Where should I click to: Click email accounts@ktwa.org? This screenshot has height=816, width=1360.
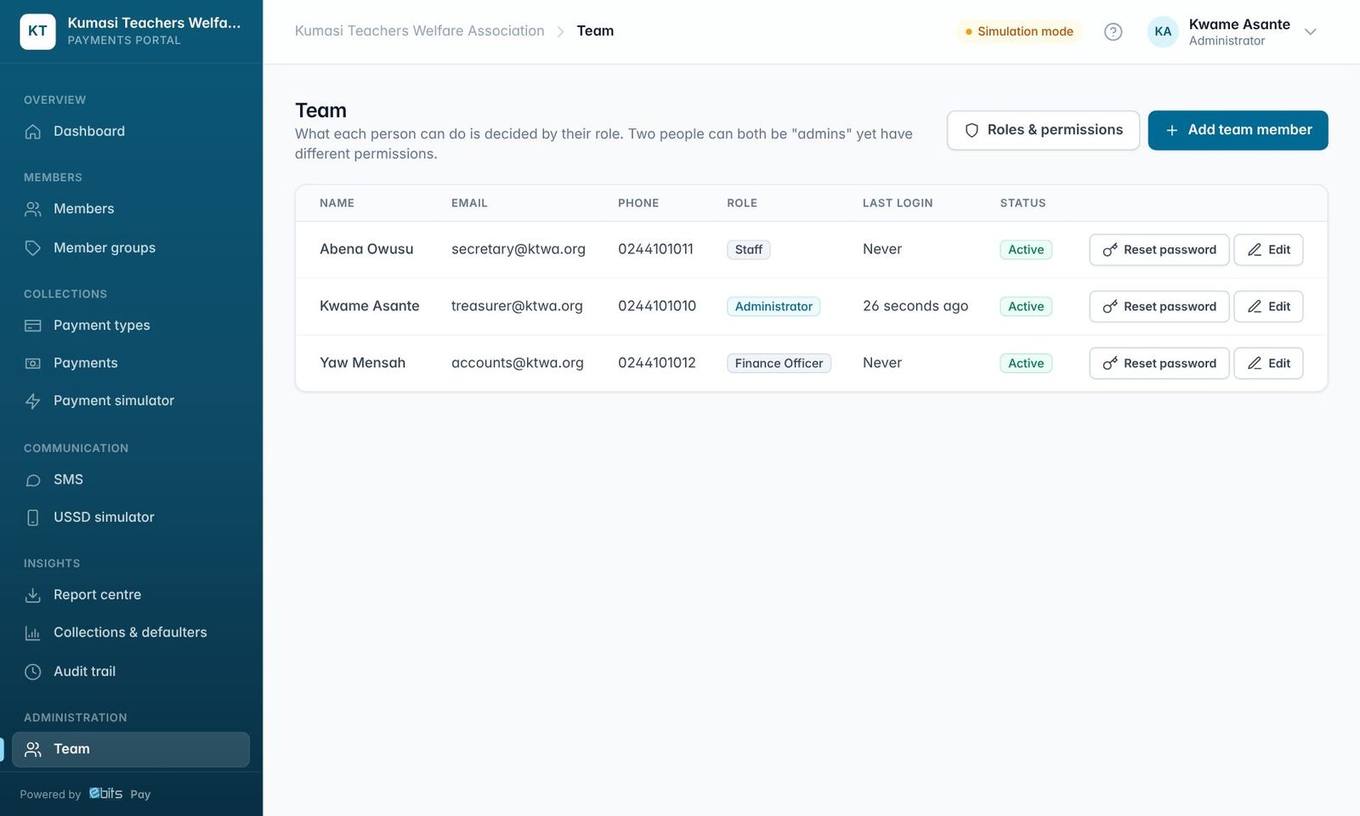(x=518, y=363)
